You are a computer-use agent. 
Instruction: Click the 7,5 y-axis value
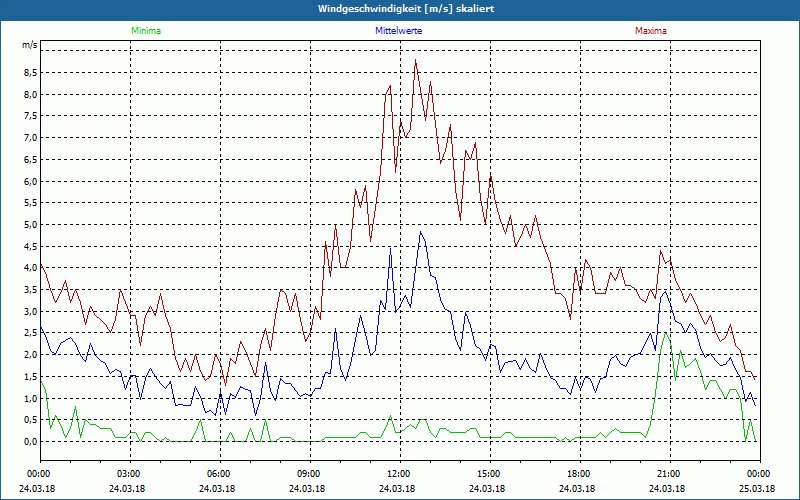click(30, 116)
